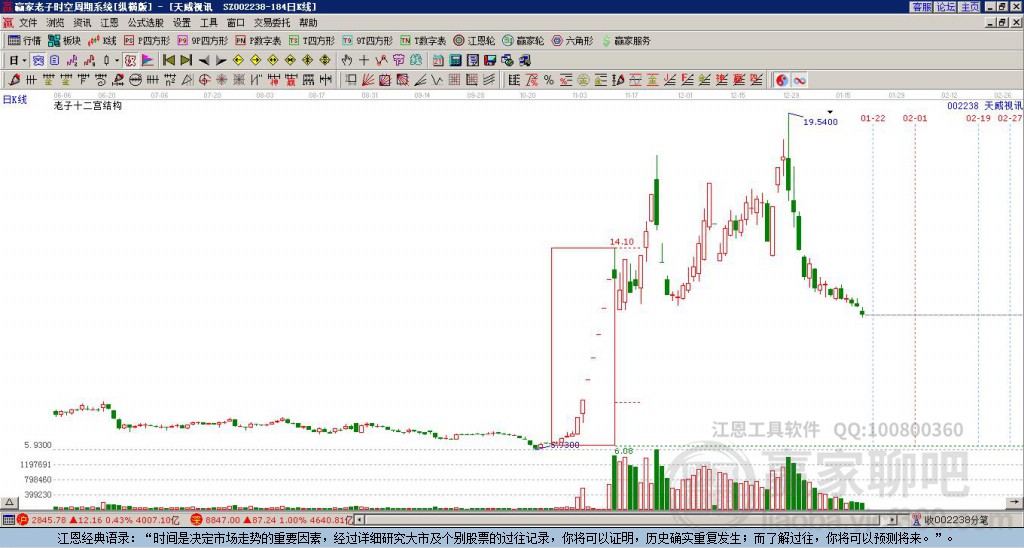
Task: Click the up triangle button beside volume panel
Action: [x=8, y=502]
